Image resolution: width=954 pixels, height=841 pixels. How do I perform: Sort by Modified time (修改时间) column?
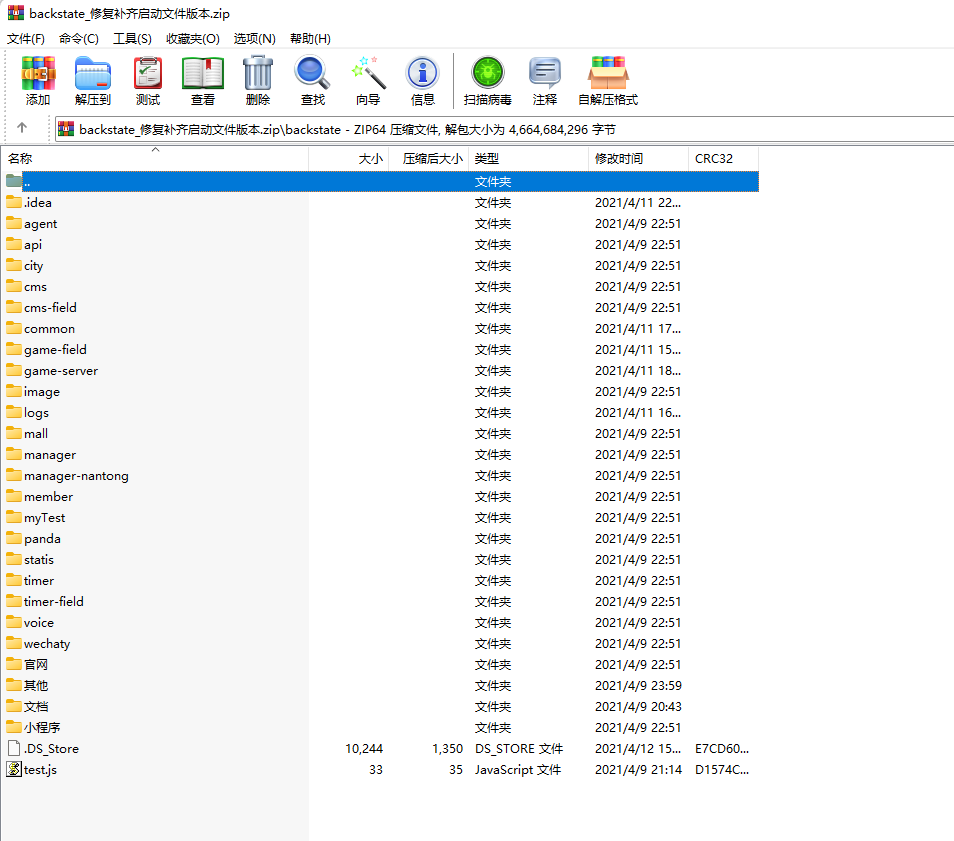619,159
